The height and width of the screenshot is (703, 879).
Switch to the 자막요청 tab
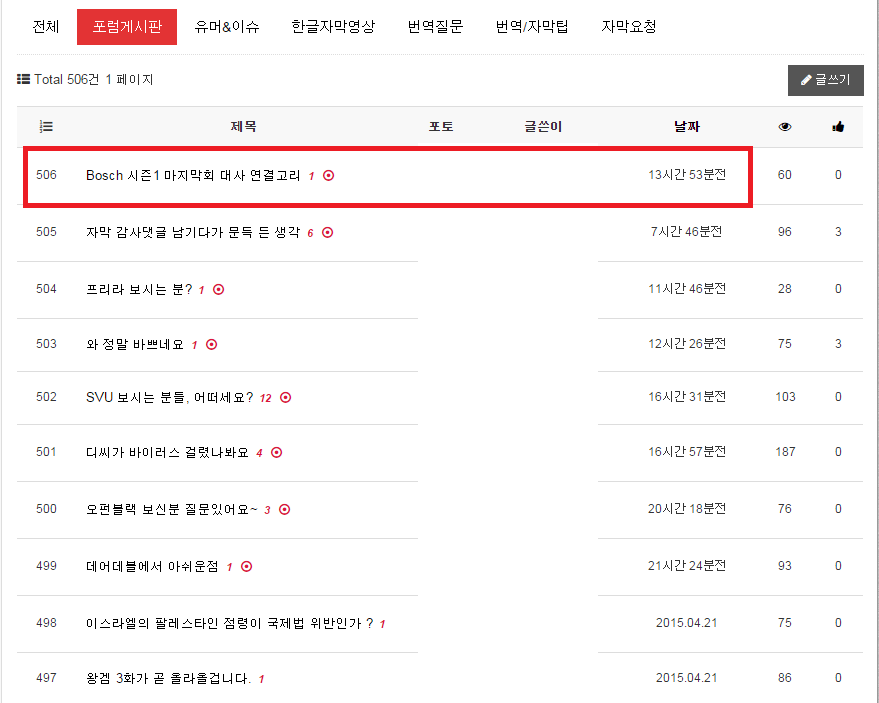628,26
